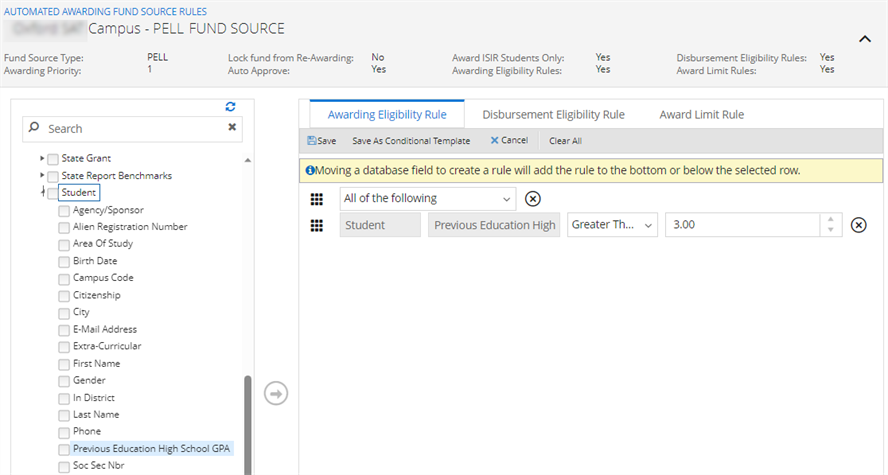
Task: Refresh the field tree list
Action: click(230, 106)
